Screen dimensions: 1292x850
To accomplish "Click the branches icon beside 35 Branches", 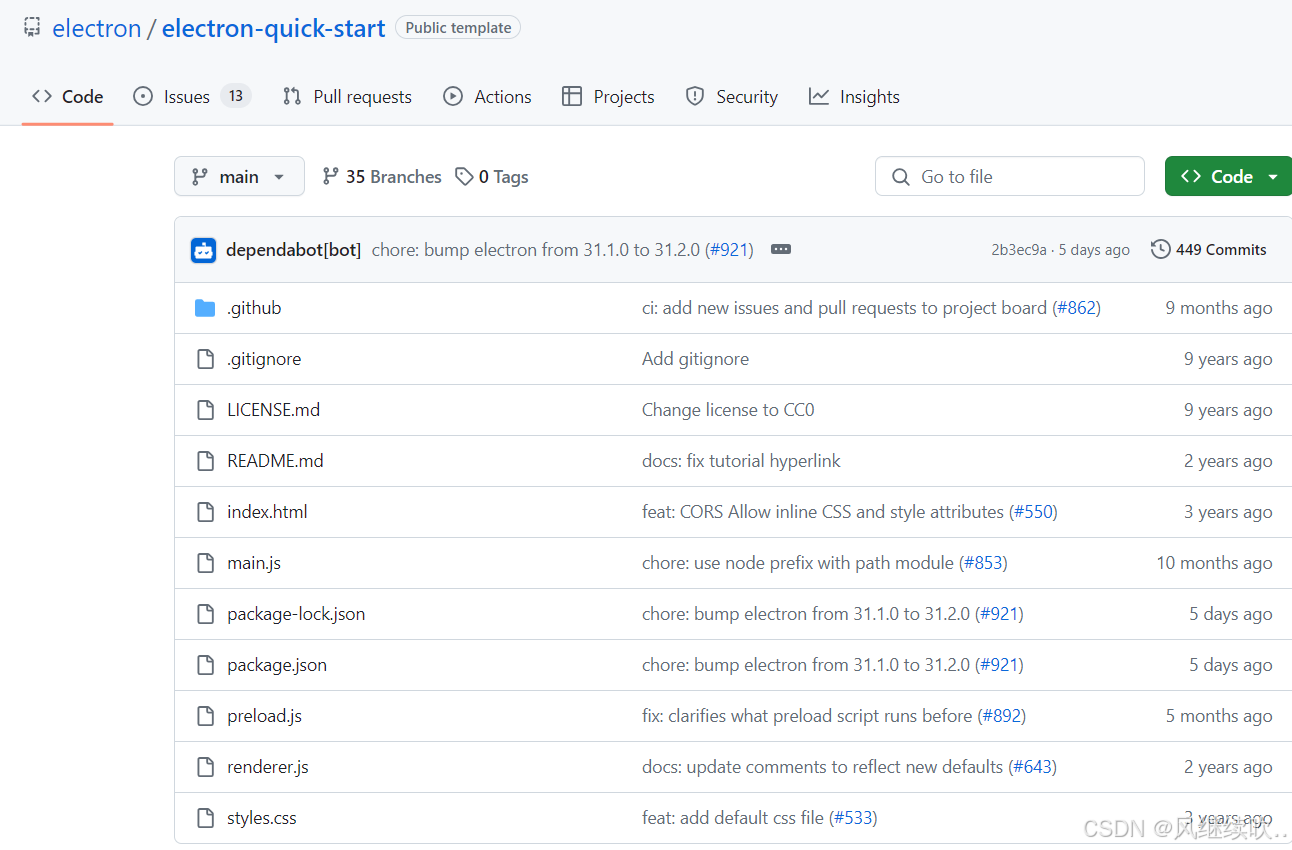I will coord(330,177).
